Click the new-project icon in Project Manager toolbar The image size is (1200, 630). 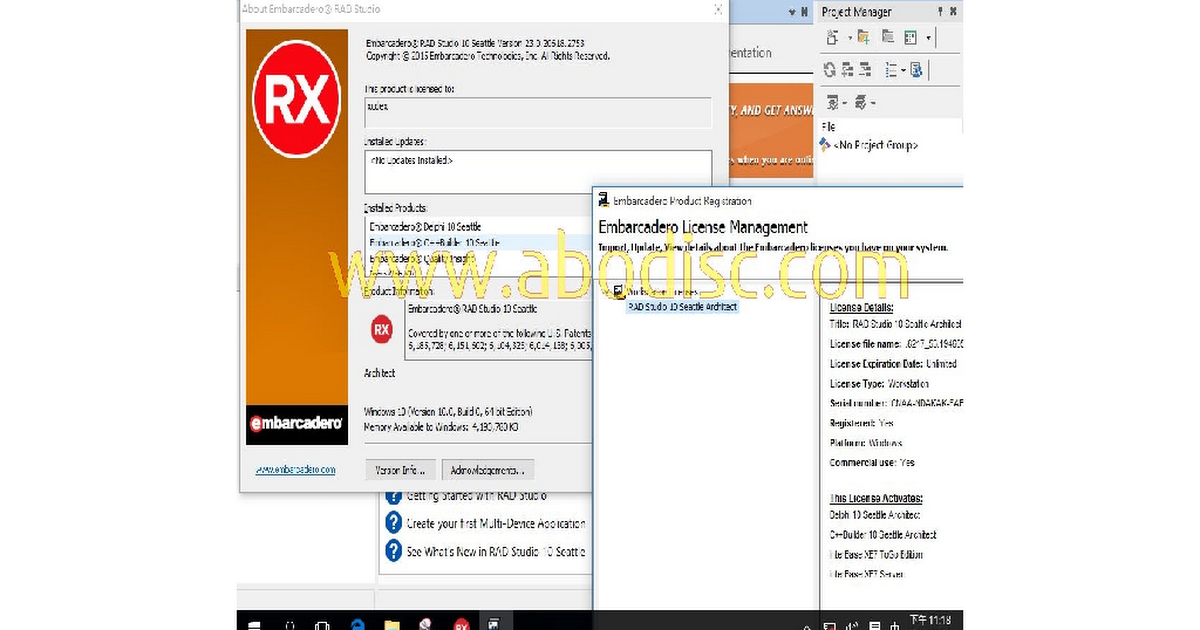[x=833, y=37]
